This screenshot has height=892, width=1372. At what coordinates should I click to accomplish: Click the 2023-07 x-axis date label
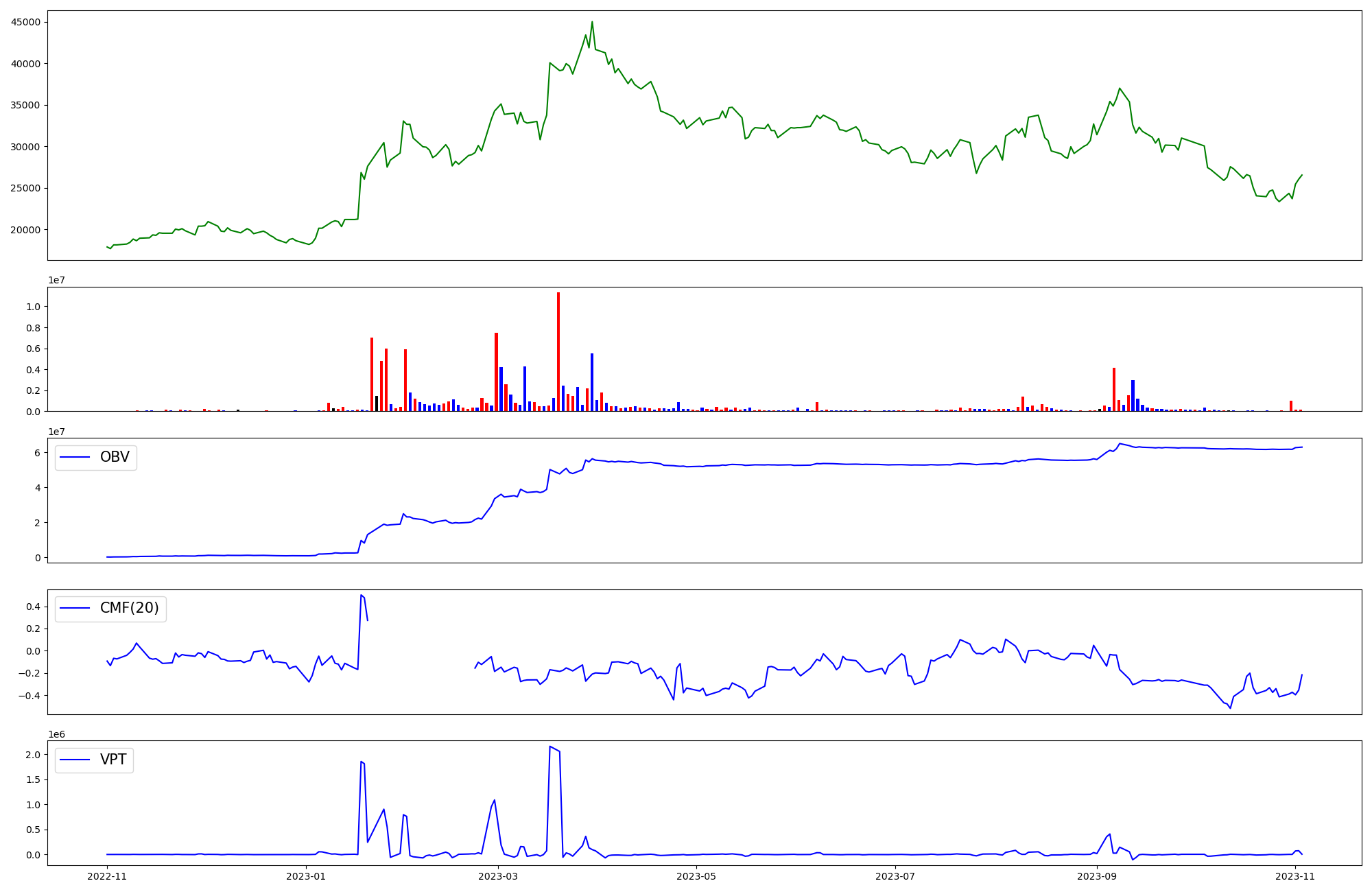tap(896, 876)
